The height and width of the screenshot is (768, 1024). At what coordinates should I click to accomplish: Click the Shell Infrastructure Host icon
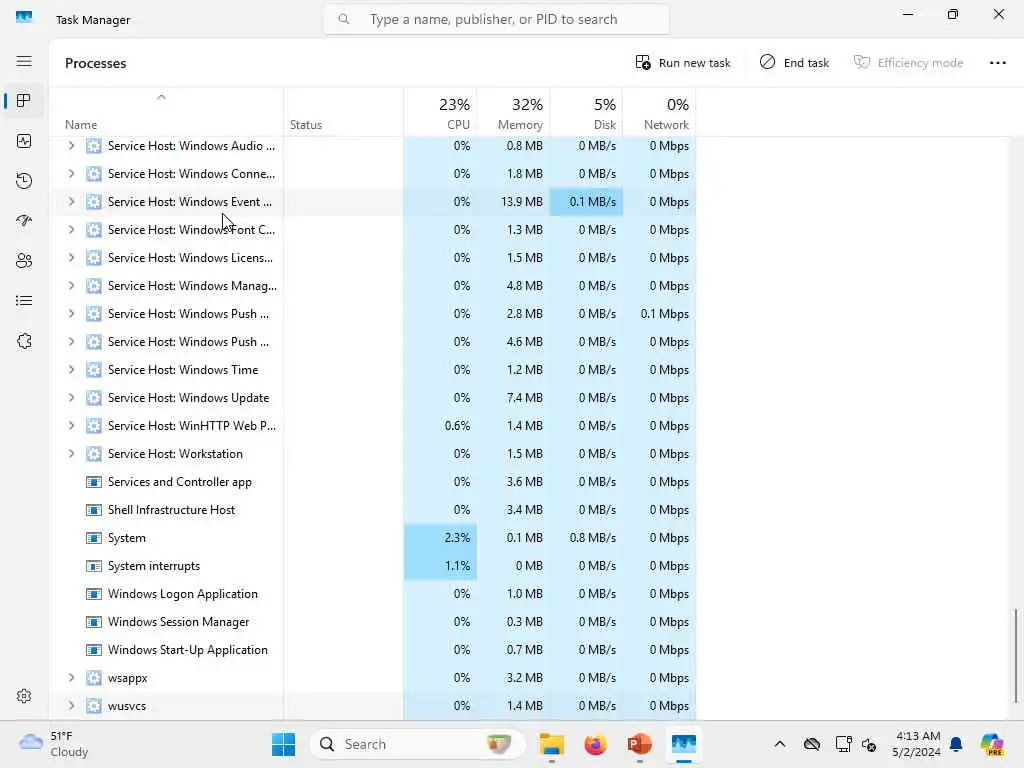point(94,510)
